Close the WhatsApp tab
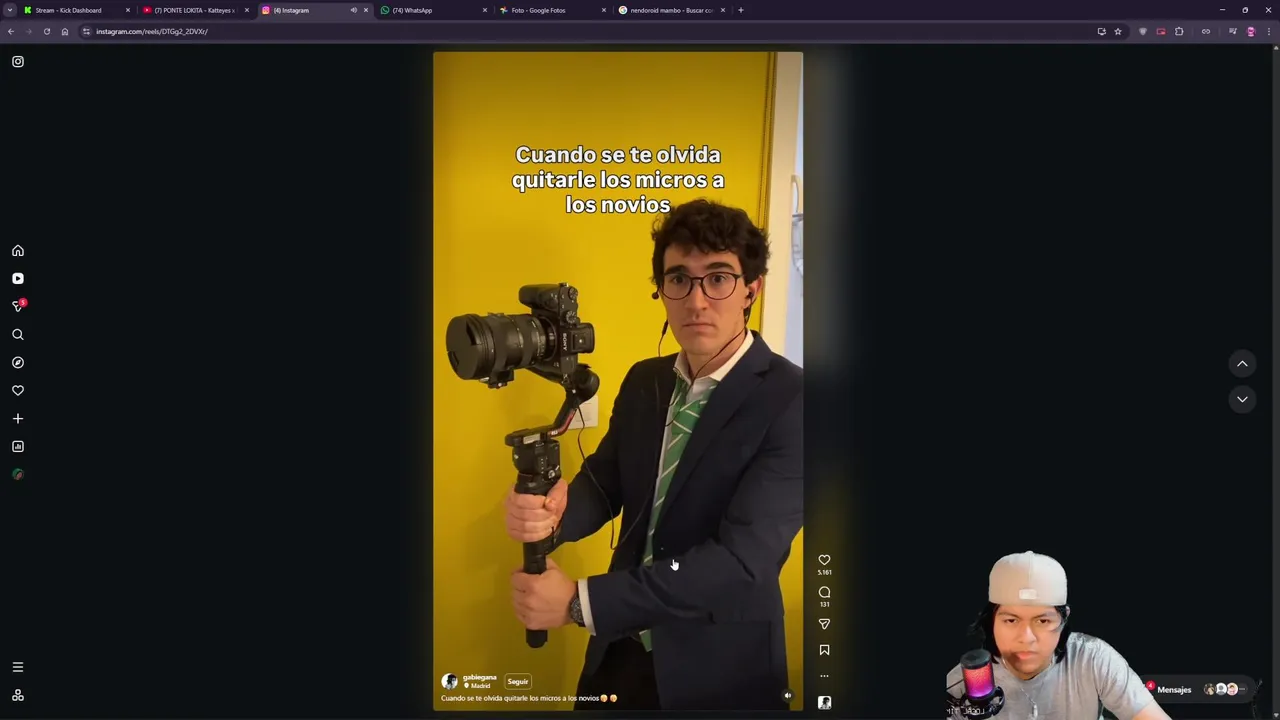The image size is (1280, 720). click(x=485, y=10)
